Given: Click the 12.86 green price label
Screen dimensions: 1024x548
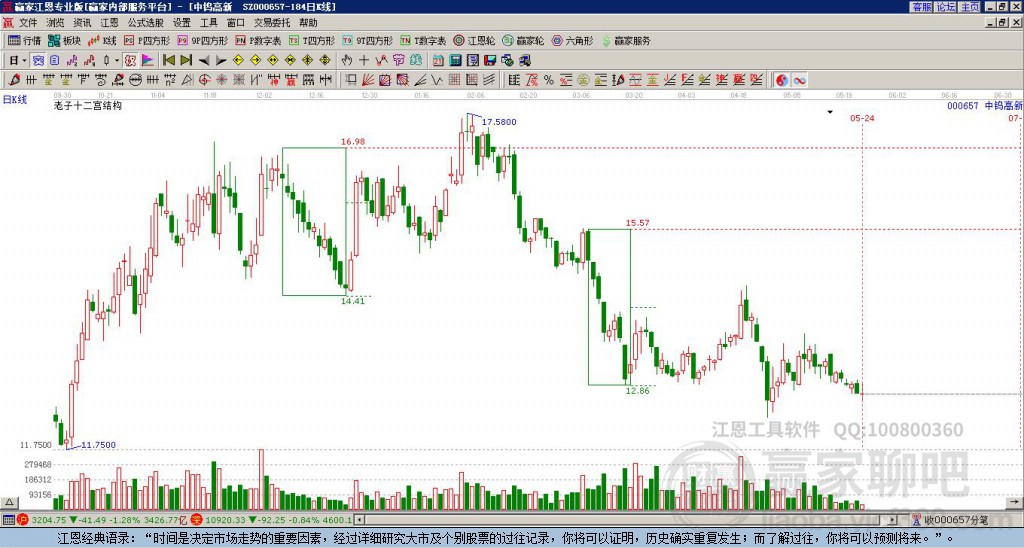Looking at the screenshot, I should [637, 391].
